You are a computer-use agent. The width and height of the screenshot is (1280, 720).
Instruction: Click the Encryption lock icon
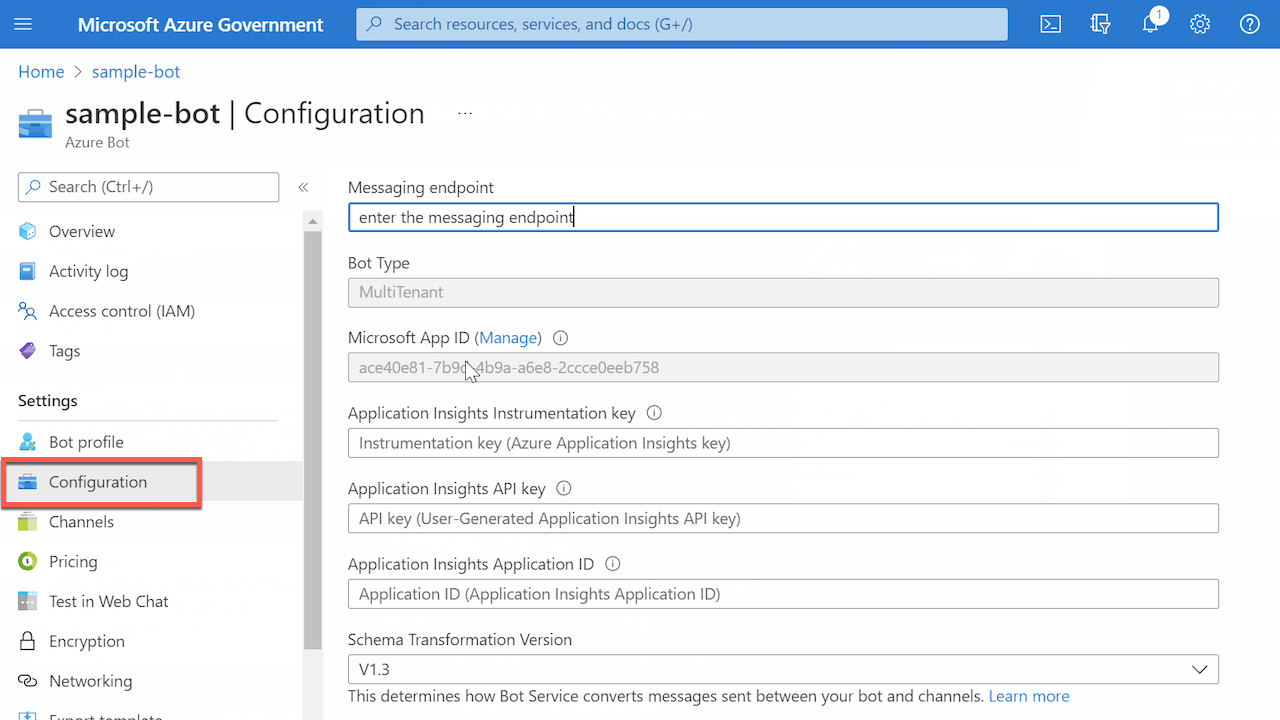pyautogui.click(x=28, y=641)
